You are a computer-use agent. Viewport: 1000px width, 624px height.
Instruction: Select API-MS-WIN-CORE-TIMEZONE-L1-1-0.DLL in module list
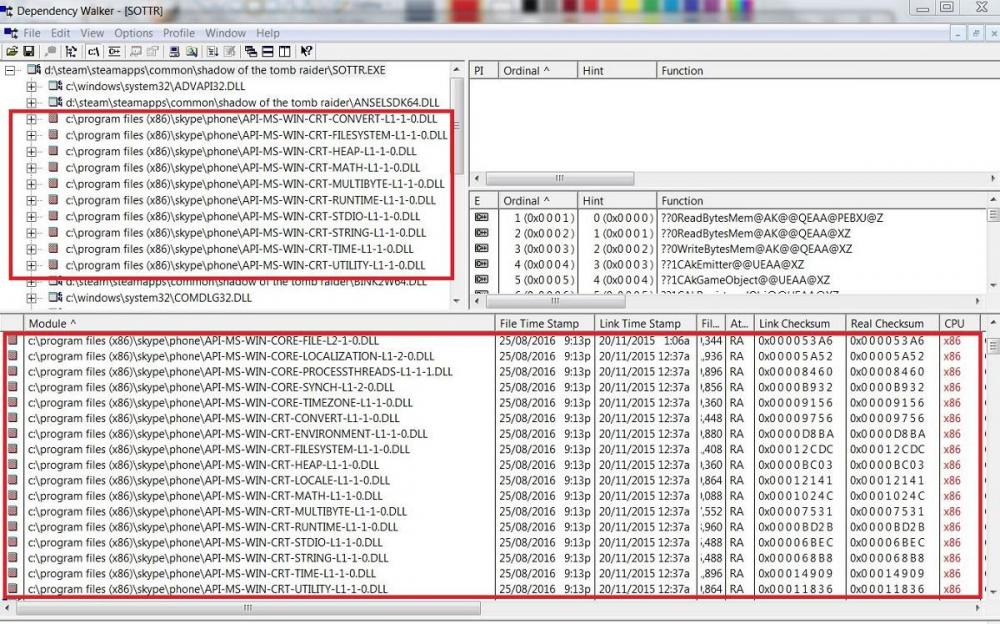pyautogui.click(x=220, y=403)
